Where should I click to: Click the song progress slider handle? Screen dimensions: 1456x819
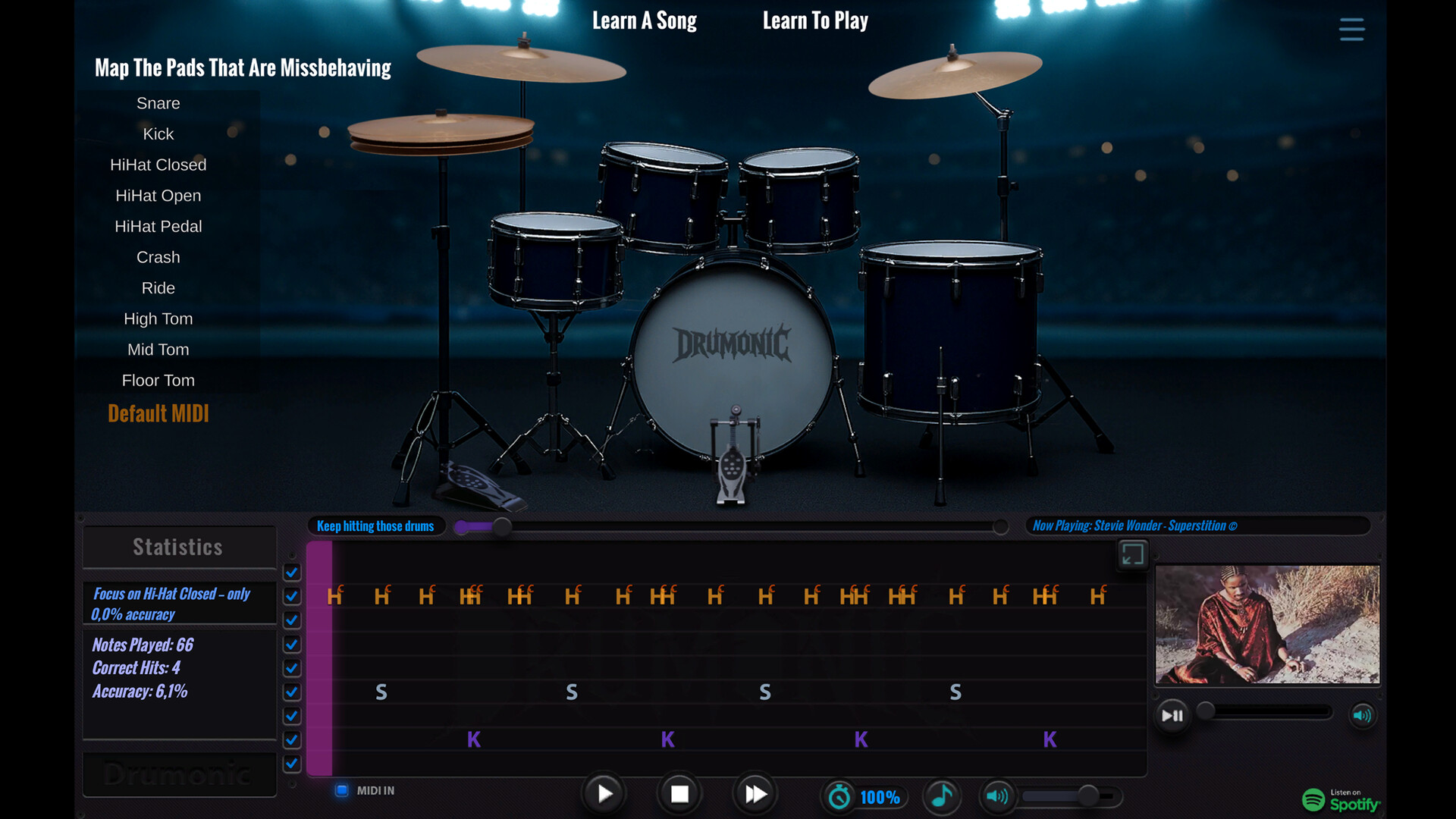[x=501, y=526]
